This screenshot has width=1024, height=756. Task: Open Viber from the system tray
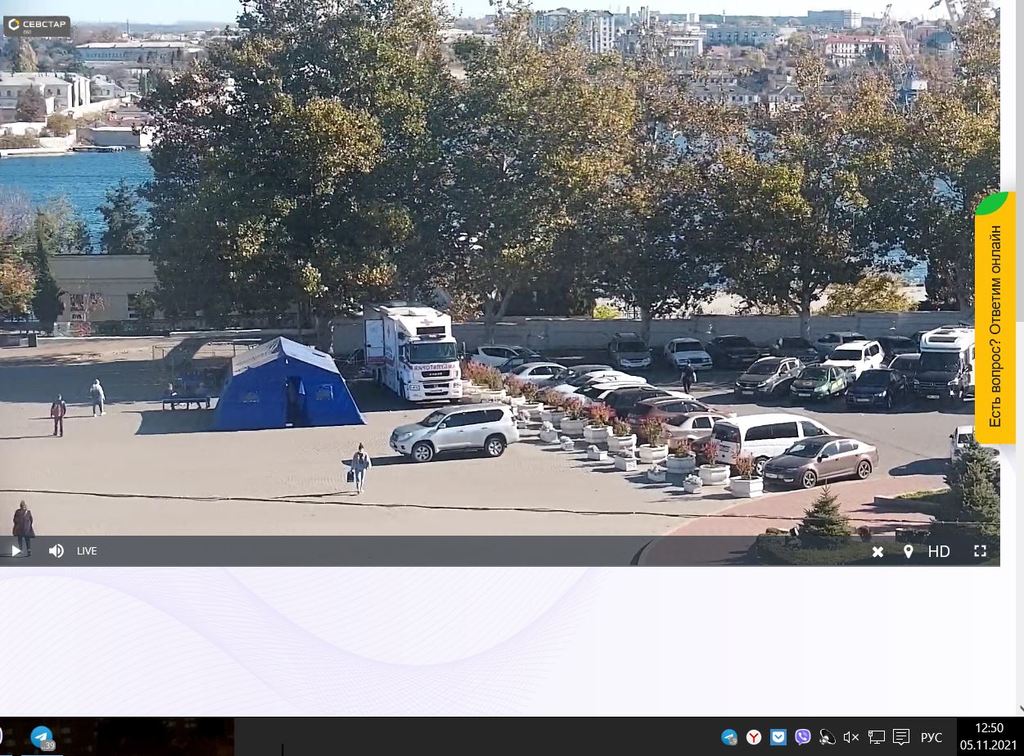coord(802,737)
